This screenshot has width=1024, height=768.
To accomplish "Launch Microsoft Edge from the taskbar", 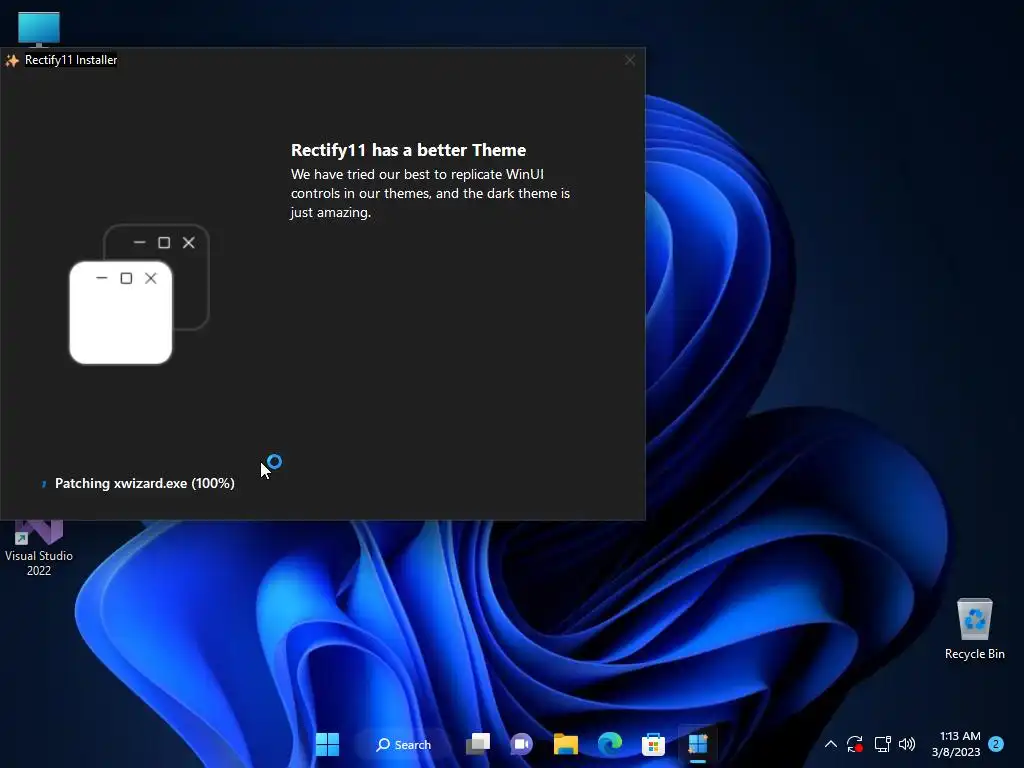I will pos(609,744).
